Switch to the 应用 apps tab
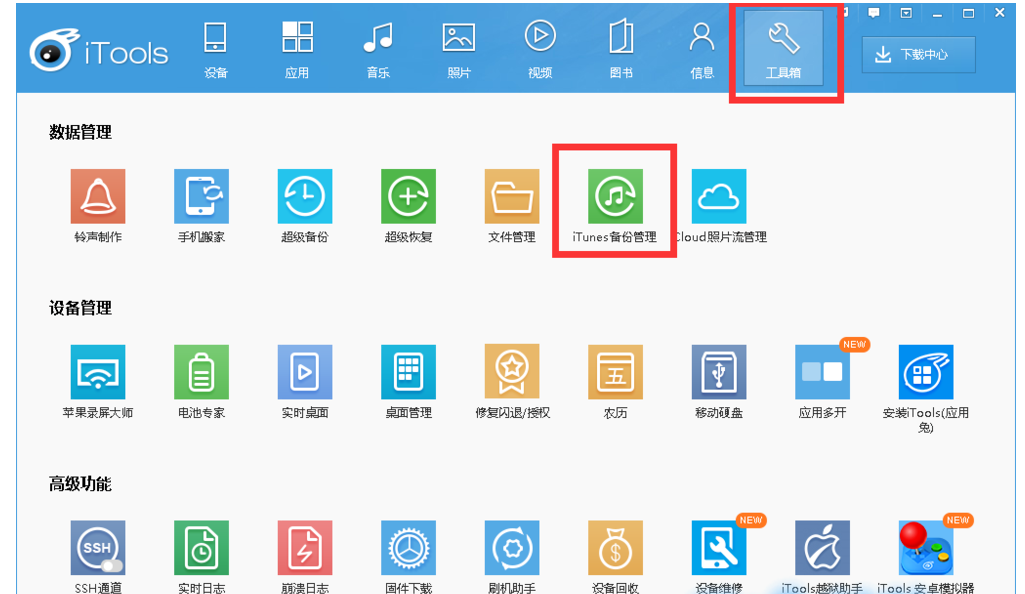Image resolution: width=1025 pixels, height=594 pixels. [297, 50]
